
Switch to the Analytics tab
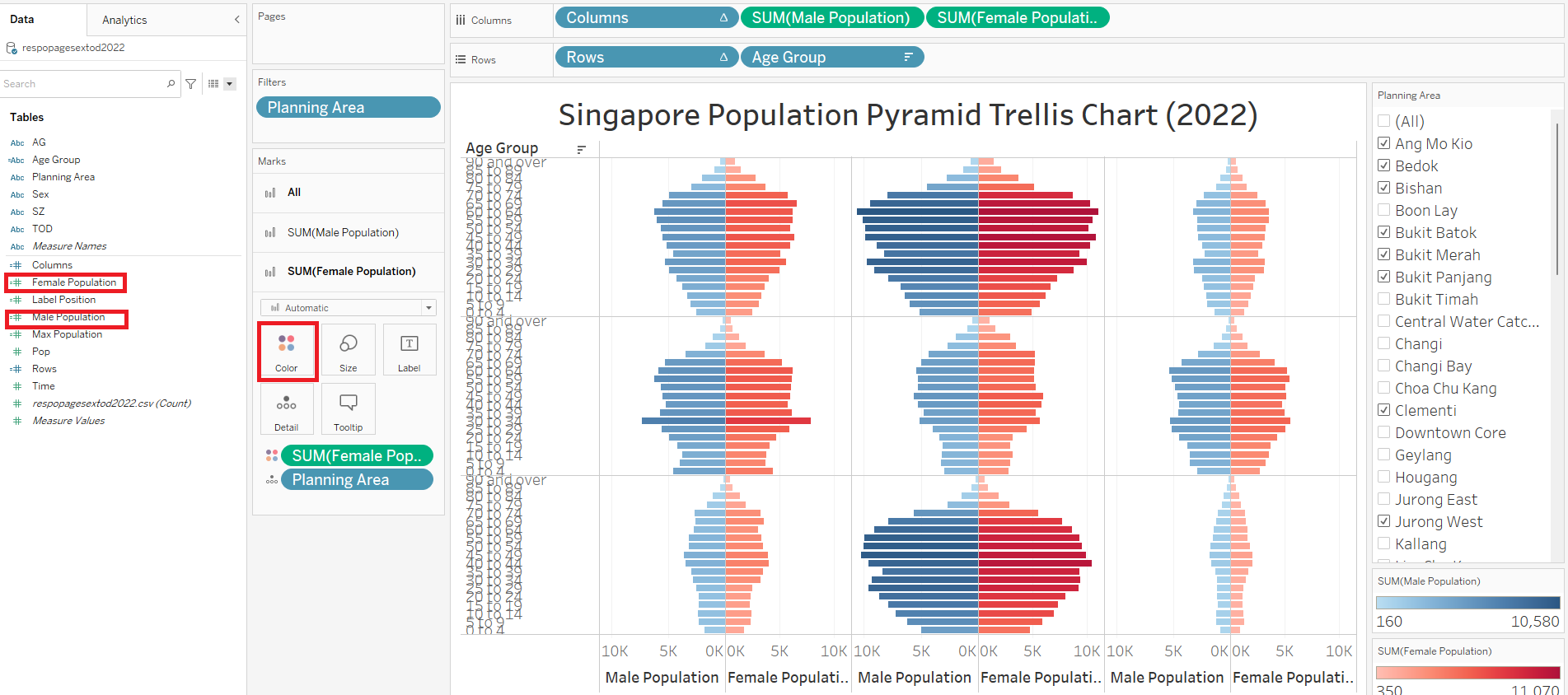coord(124,20)
